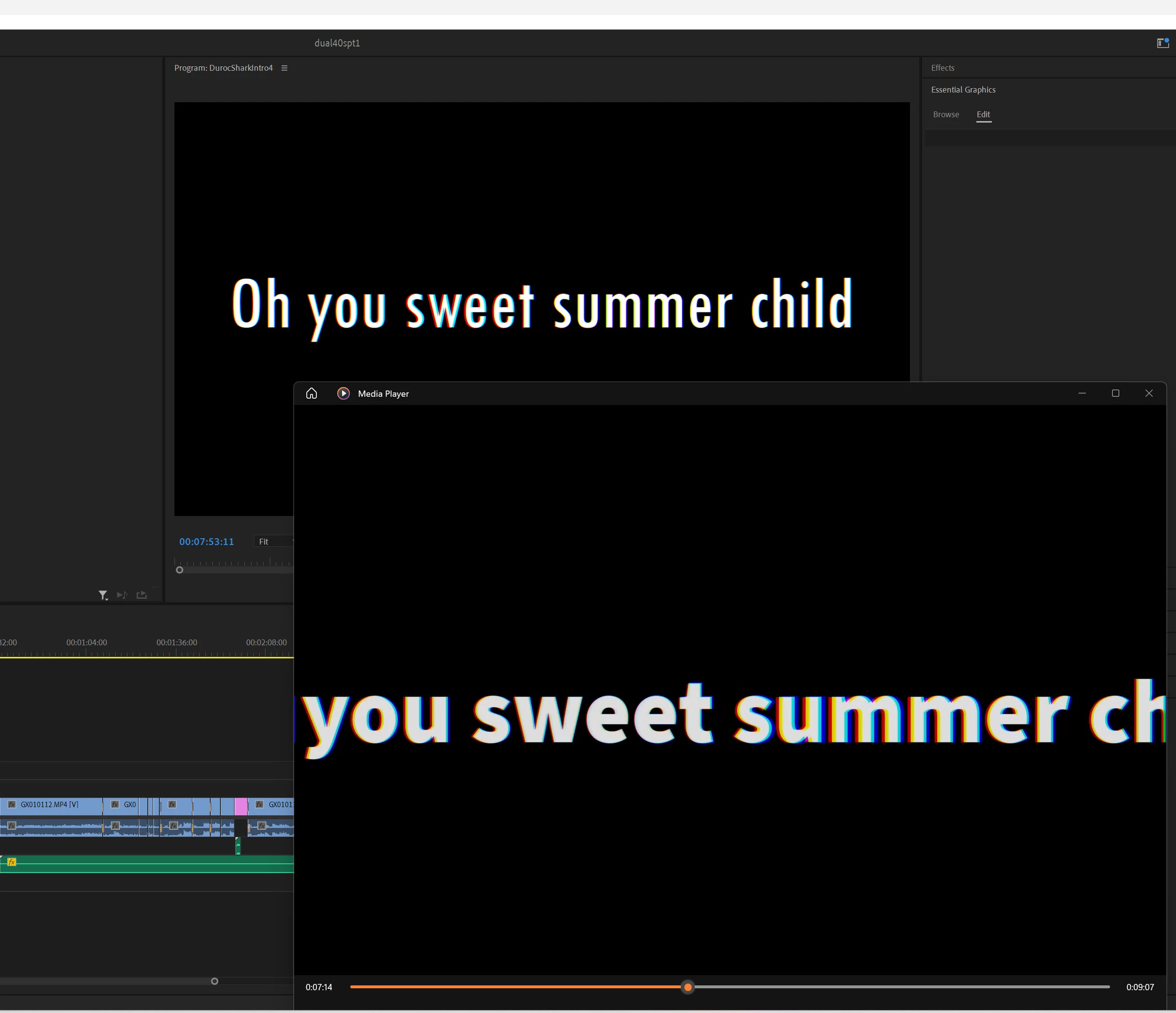
Task: Click the fx badge on GX010112.MP4 clip
Action: (x=12, y=804)
